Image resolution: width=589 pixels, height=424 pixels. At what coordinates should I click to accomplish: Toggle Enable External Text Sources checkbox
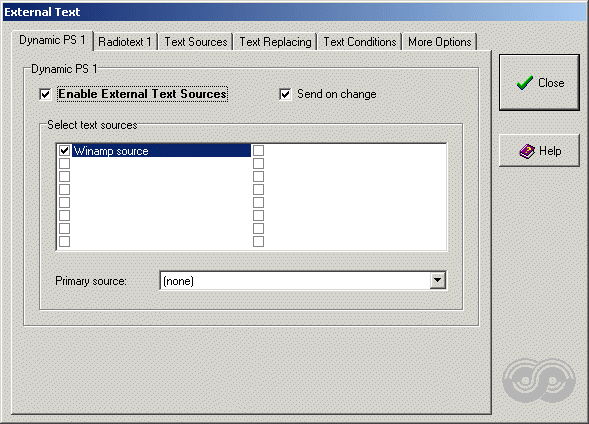coord(45,94)
